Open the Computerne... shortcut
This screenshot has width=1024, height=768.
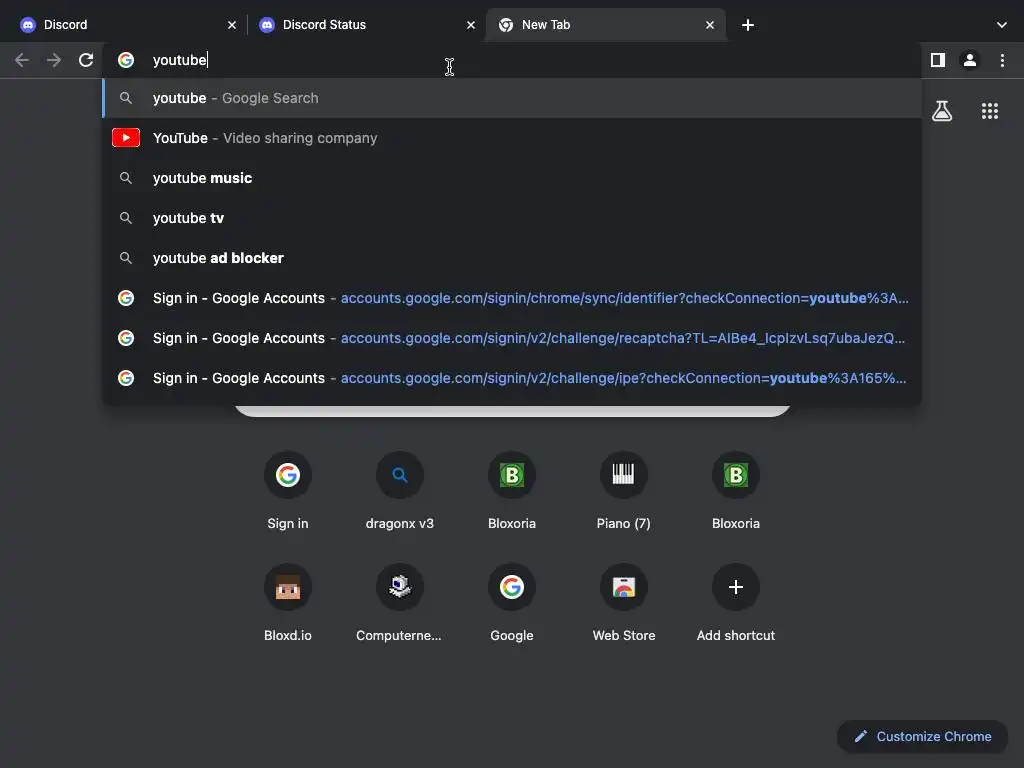pyautogui.click(x=400, y=603)
